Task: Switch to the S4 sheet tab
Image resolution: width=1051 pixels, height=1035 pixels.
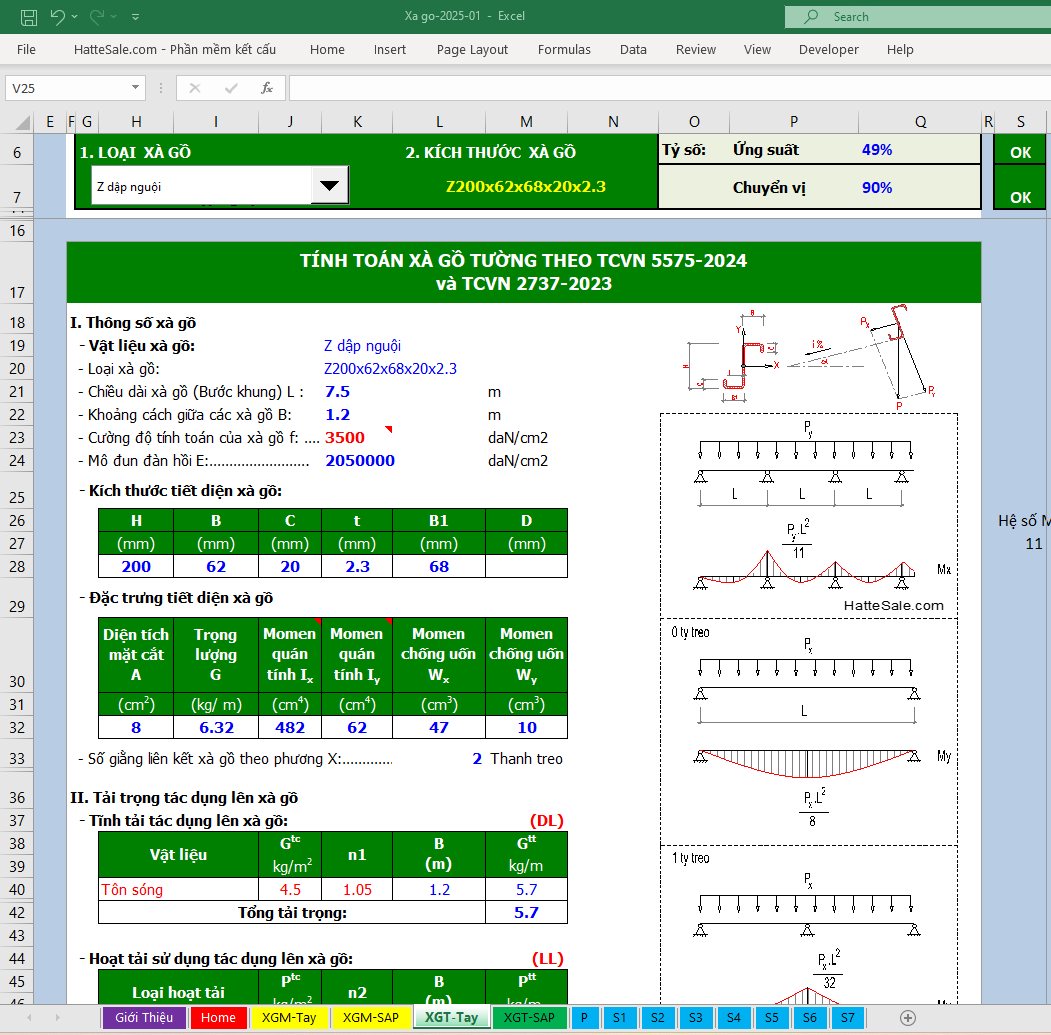Action: [733, 1018]
